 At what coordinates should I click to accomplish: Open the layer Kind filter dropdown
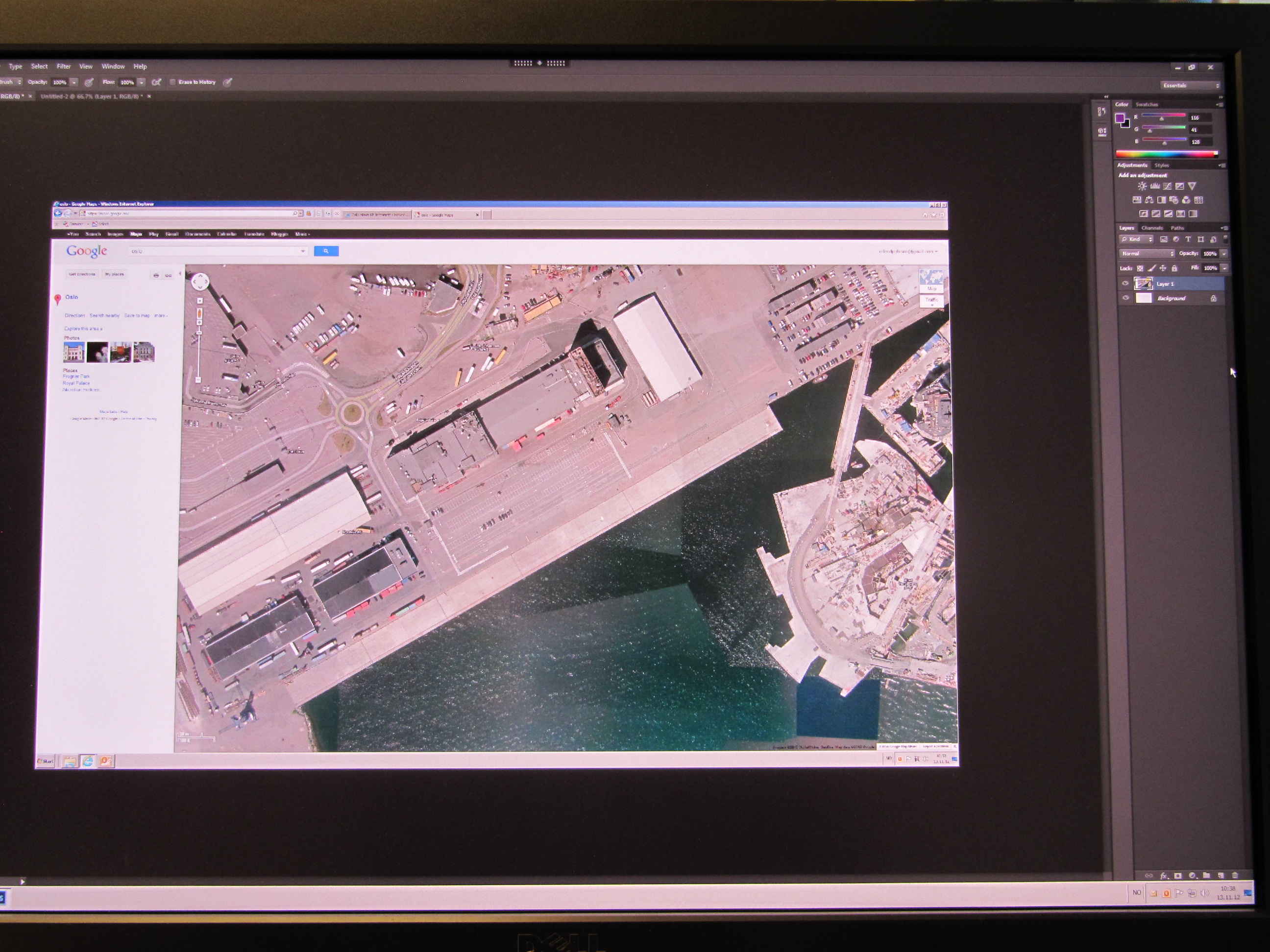tap(1136, 240)
